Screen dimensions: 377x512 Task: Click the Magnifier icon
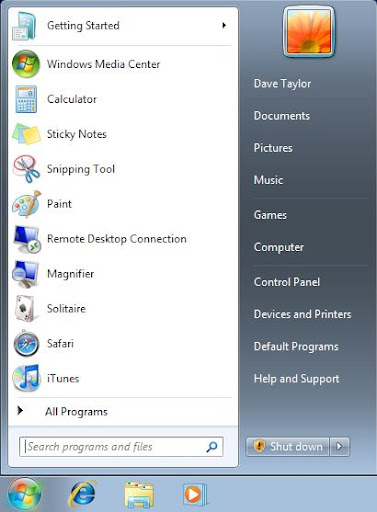26,274
